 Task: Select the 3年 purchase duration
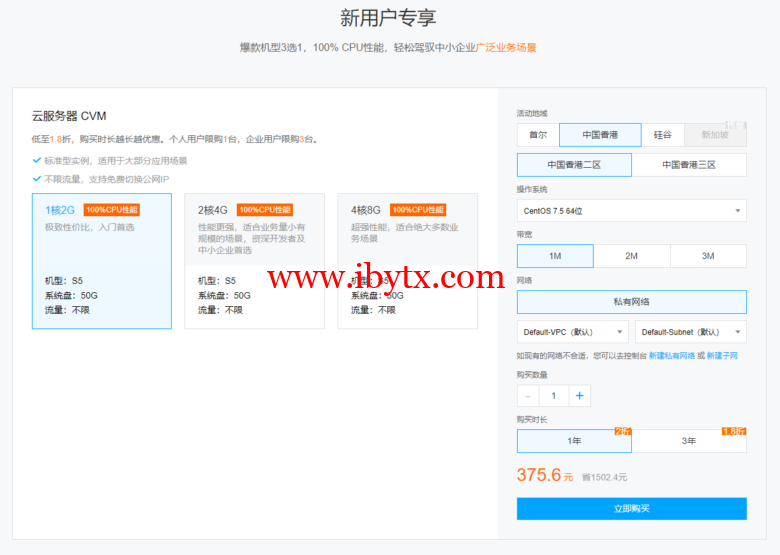pos(689,441)
